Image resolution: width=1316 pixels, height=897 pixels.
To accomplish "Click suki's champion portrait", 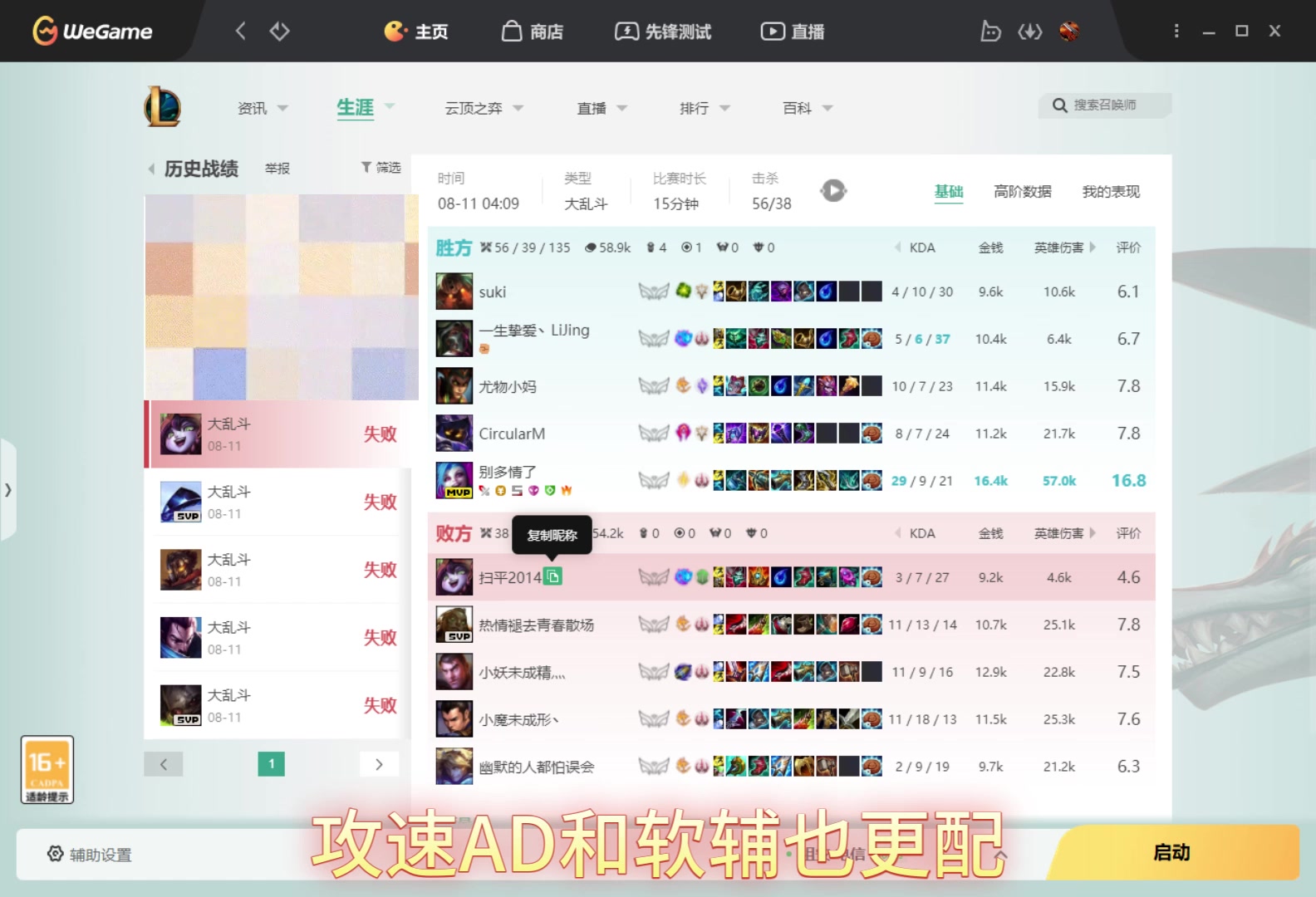I will (x=454, y=292).
